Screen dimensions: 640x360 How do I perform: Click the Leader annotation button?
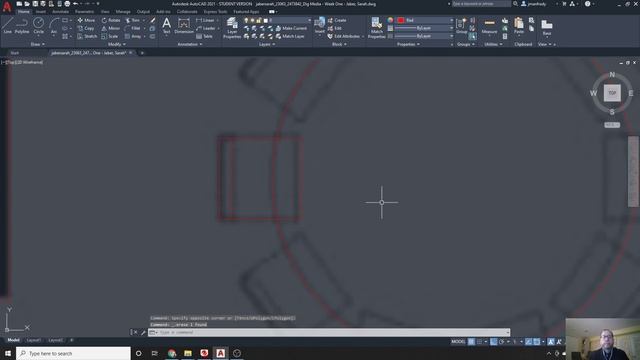pos(206,28)
